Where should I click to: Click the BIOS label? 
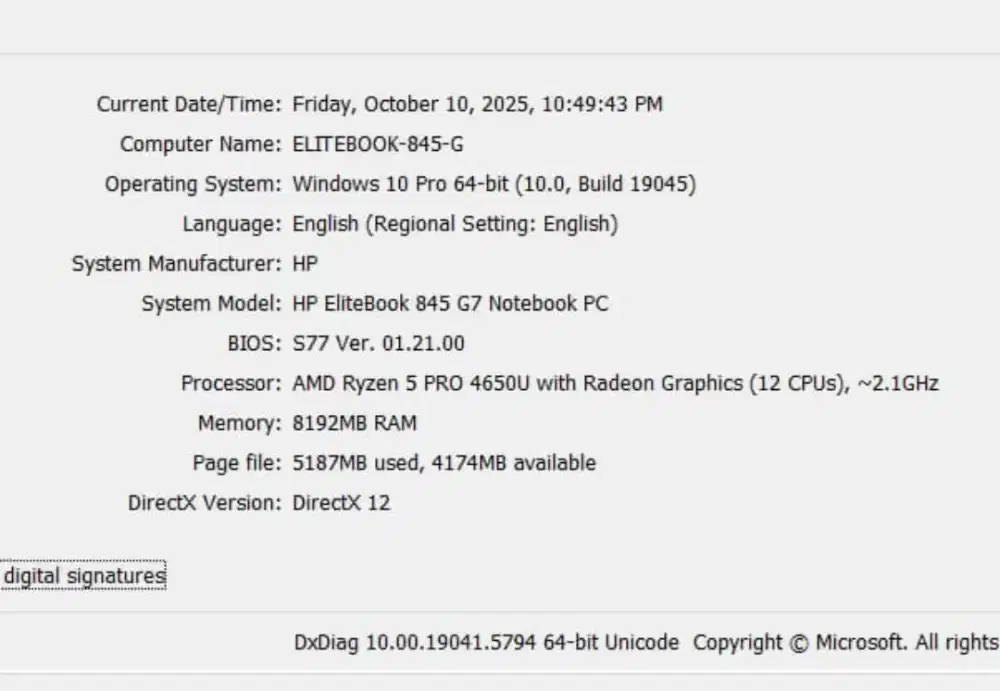[x=254, y=344]
